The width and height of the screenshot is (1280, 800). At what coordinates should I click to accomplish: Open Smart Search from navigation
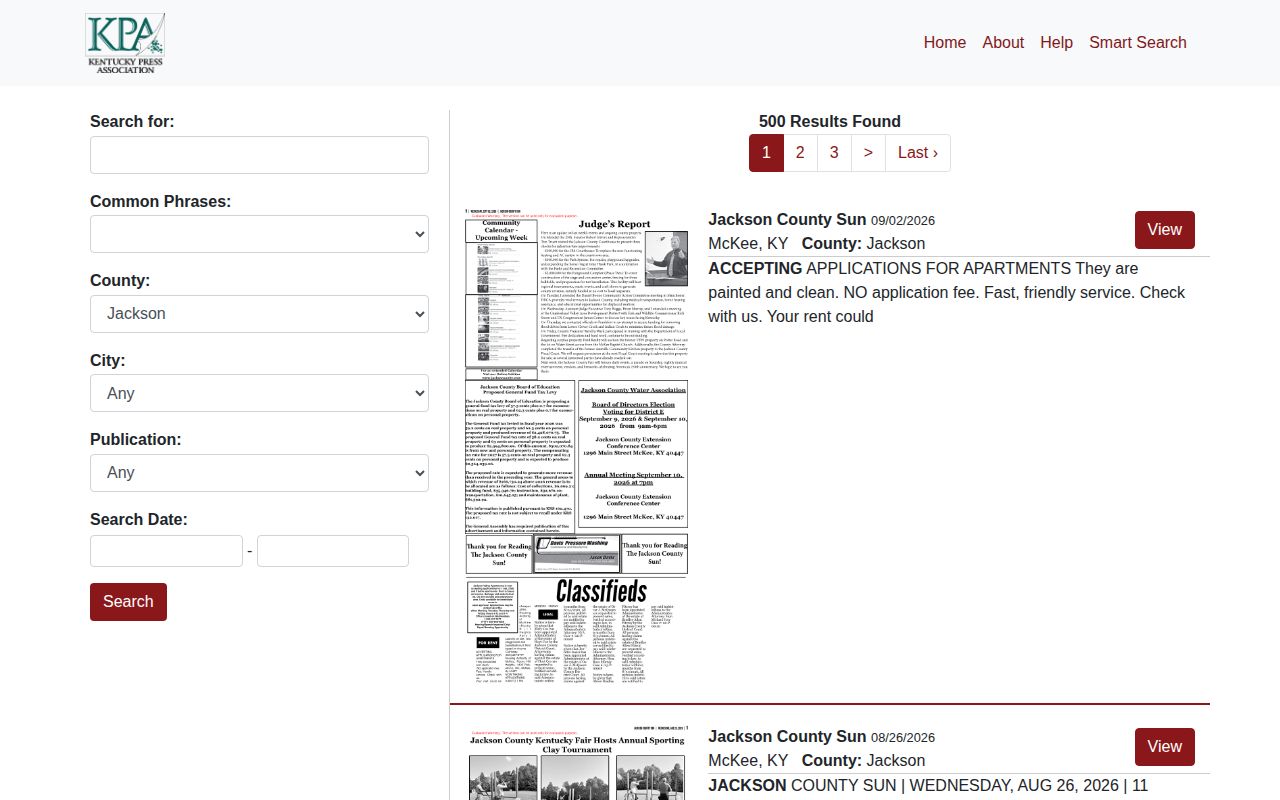1138,42
